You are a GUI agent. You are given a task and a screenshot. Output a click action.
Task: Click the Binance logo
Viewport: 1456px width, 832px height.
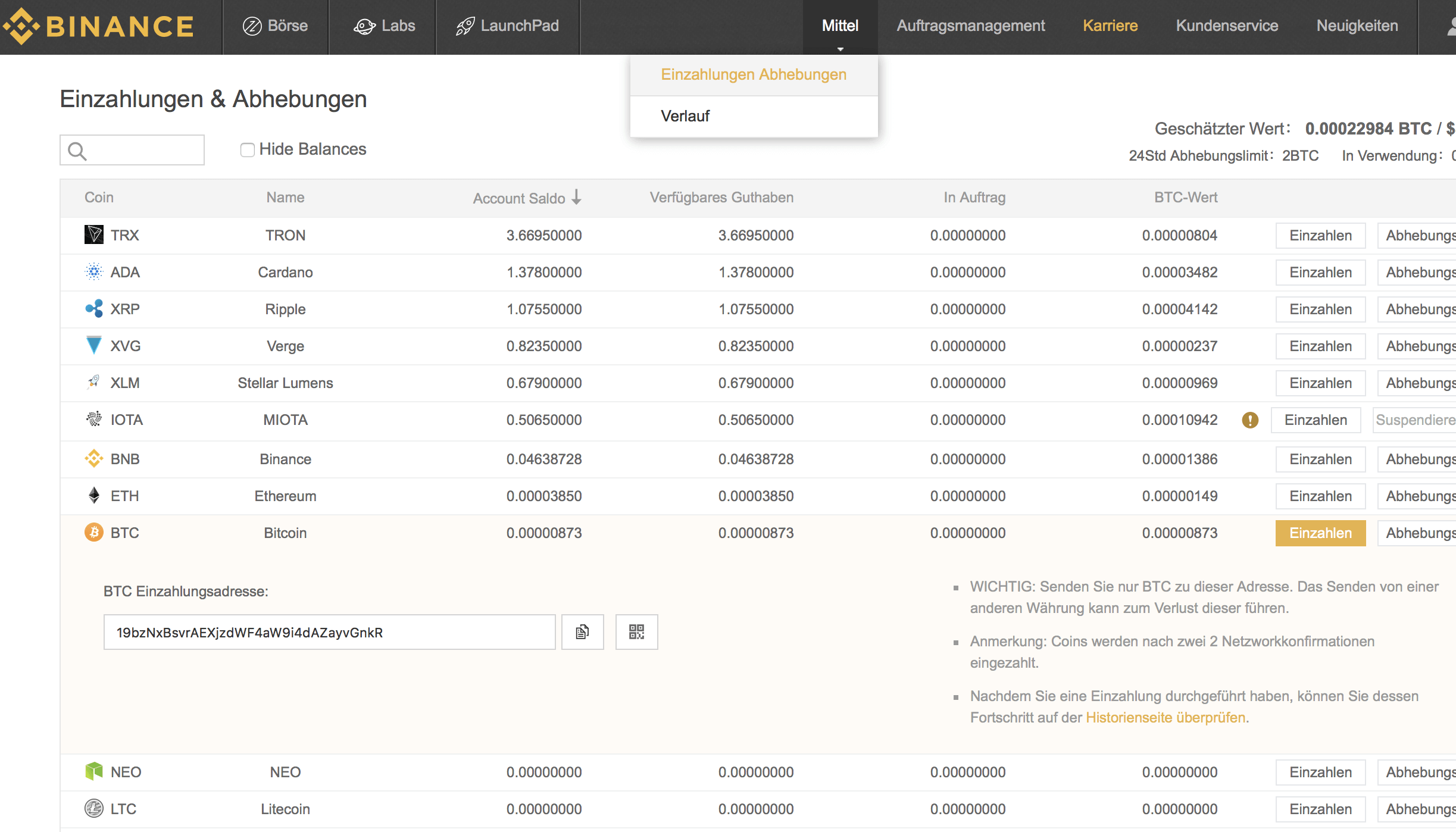click(x=98, y=26)
